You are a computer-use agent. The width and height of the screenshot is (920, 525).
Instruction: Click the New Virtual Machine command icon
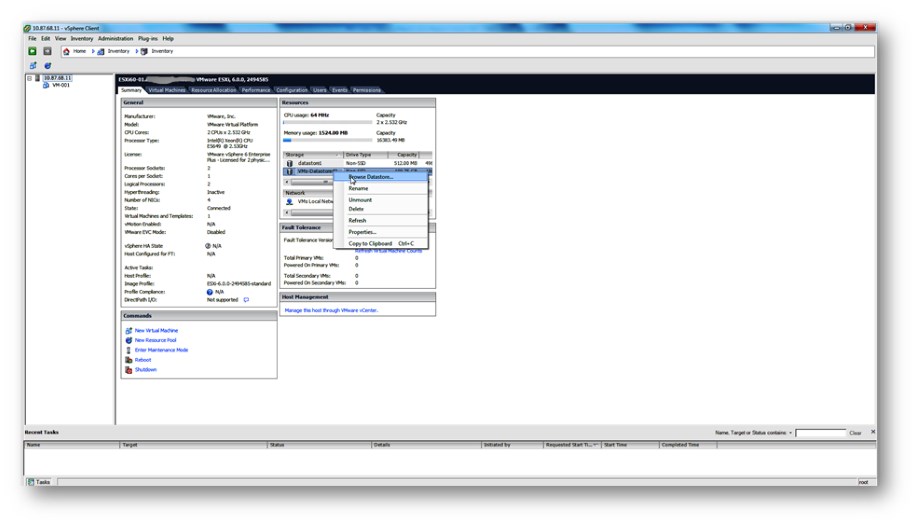click(128, 330)
